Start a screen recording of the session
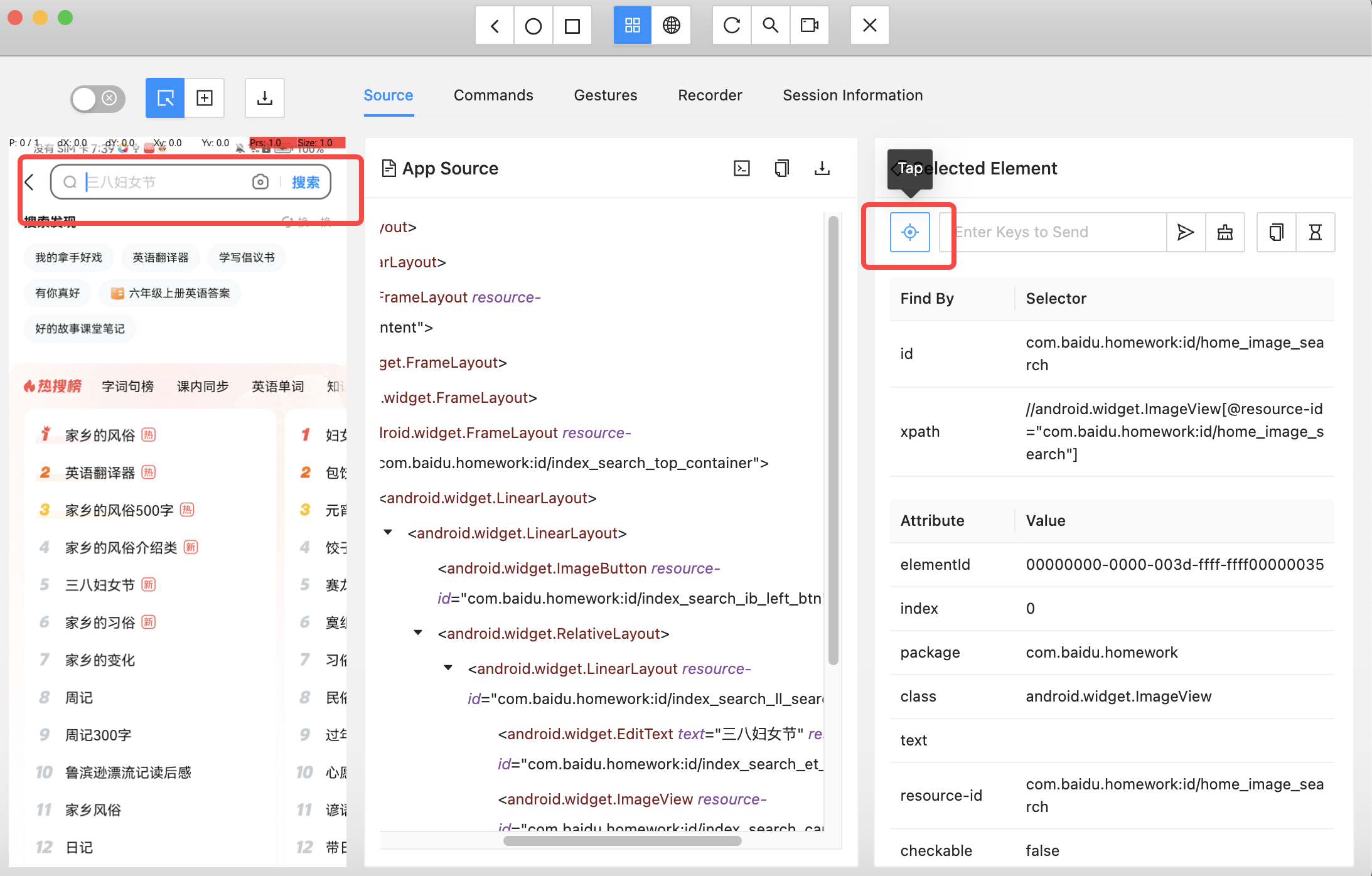The image size is (1372, 876). 810,25
